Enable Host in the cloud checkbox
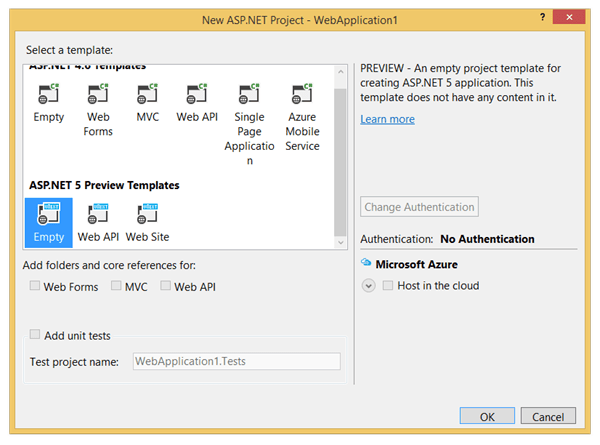 pos(388,285)
